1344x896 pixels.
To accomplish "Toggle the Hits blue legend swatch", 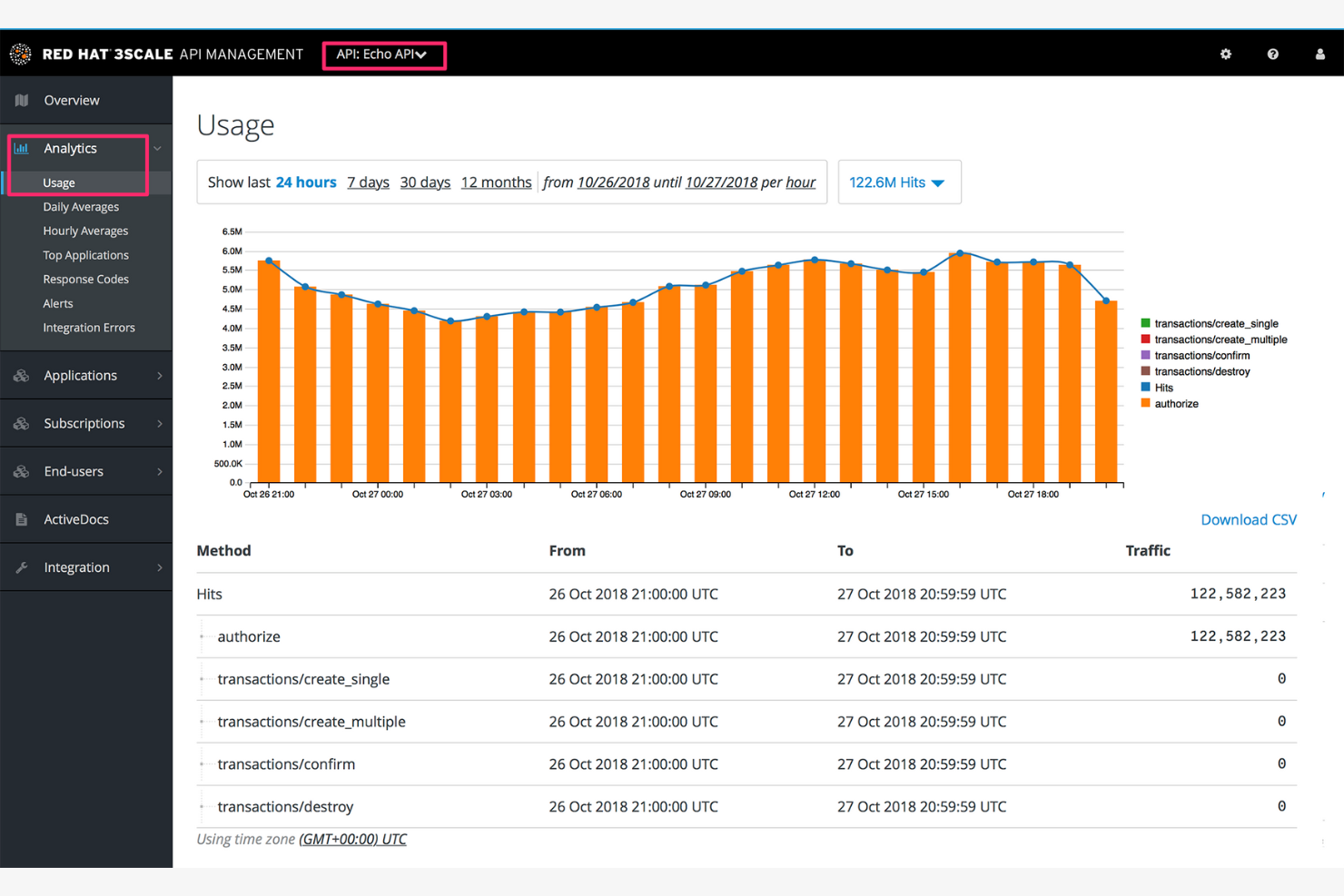I will [x=1145, y=388].
